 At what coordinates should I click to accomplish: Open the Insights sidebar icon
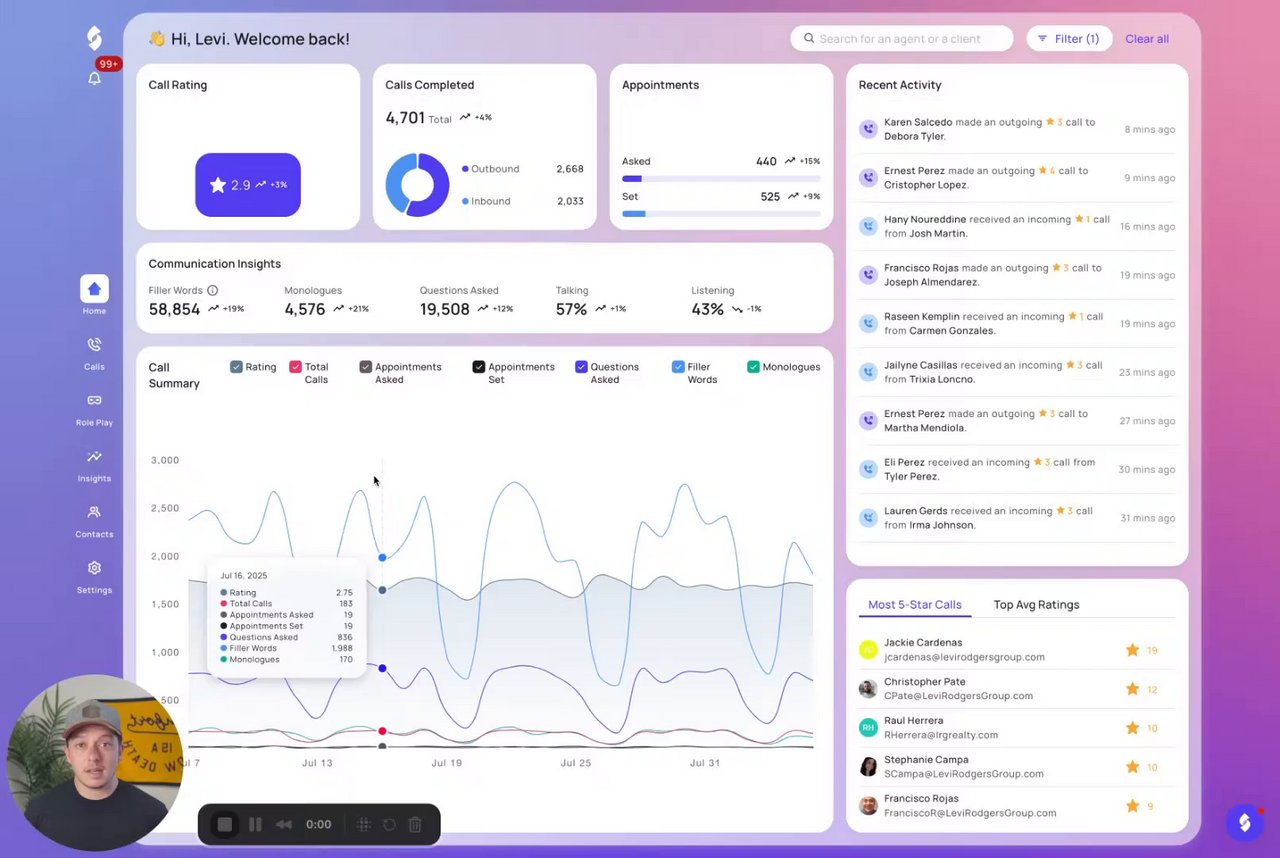pyautogui.click(x=94, y=456)
